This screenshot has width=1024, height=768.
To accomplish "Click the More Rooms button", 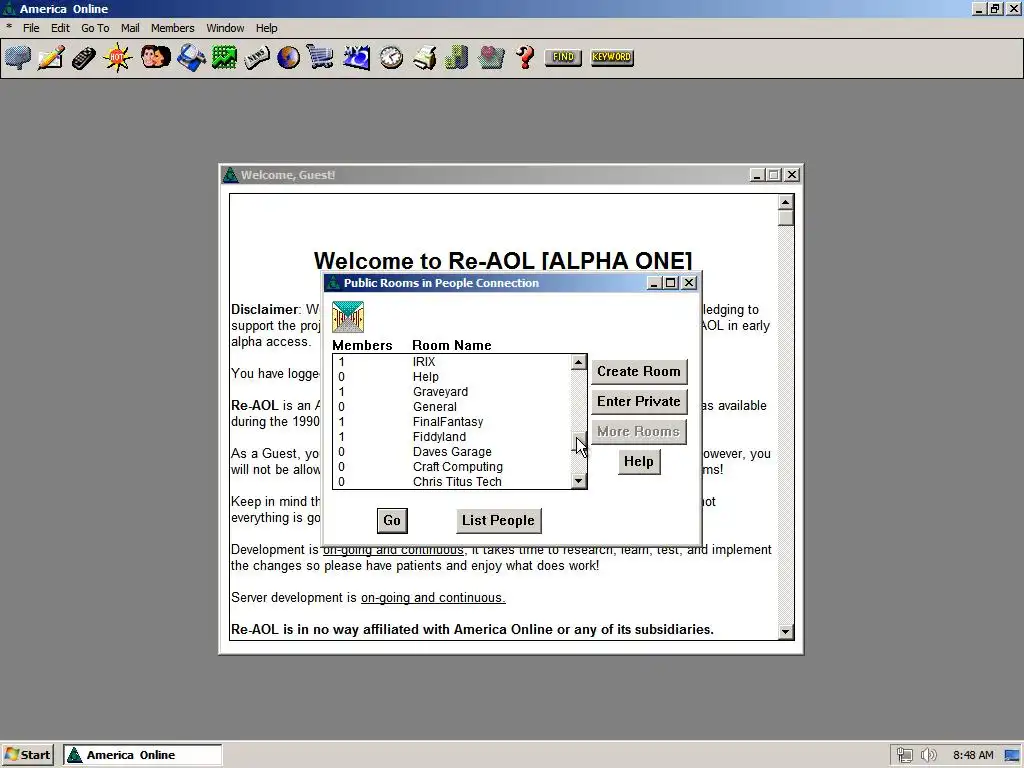I will pos(639,432).
